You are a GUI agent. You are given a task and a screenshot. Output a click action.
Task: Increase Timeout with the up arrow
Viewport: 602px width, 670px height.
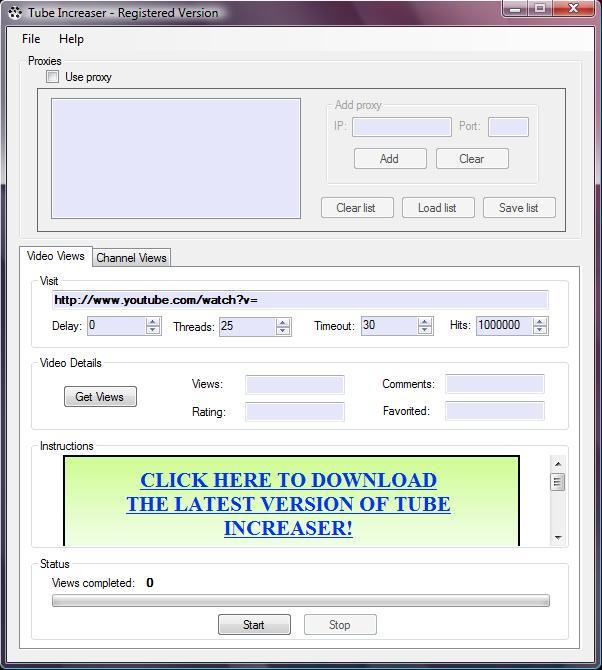425,322
